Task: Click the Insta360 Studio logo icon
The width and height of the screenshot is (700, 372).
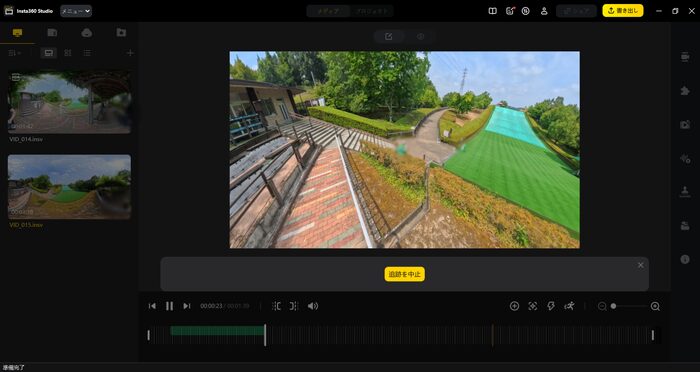Action: pyautogui.click(x=8, y=11)
